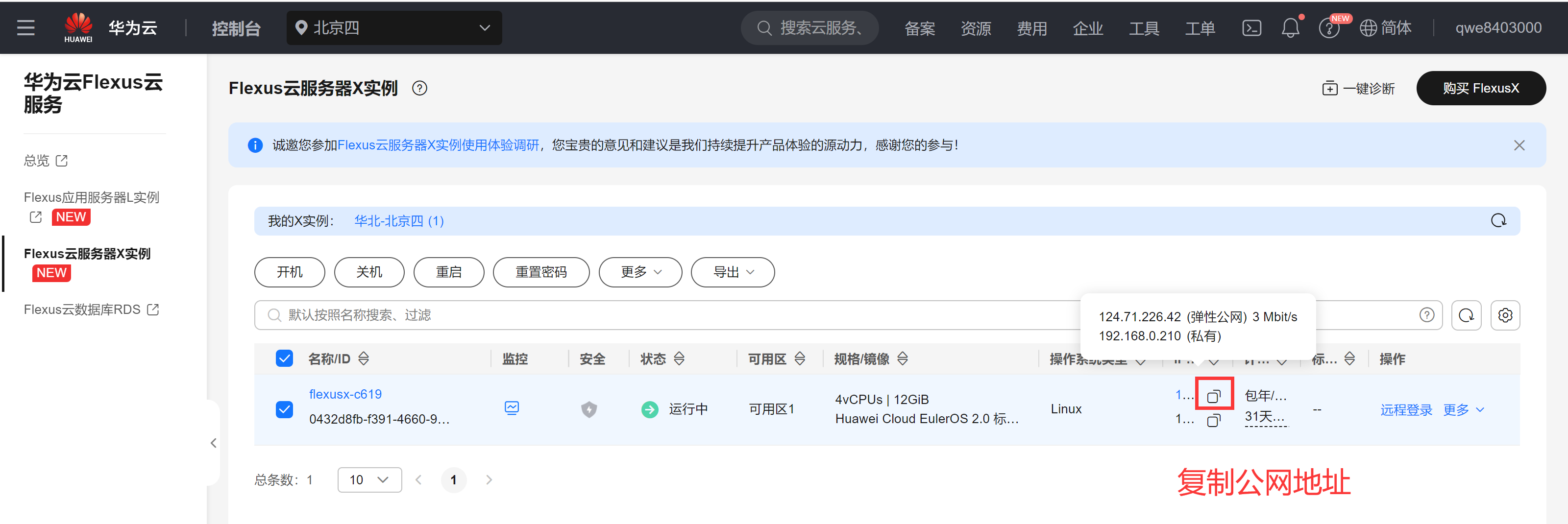Viewport: 1568px width, 524px height.
Task: Open the CloudShell terminal icon
Action: tap(1251, 28)
